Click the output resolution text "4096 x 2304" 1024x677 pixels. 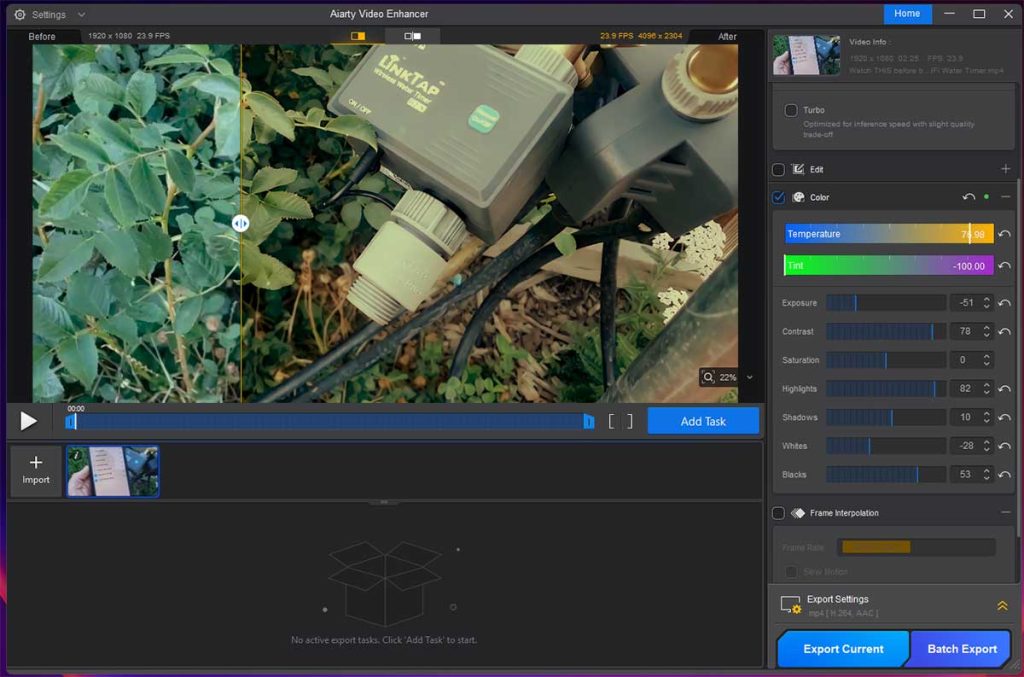point(660,36)
